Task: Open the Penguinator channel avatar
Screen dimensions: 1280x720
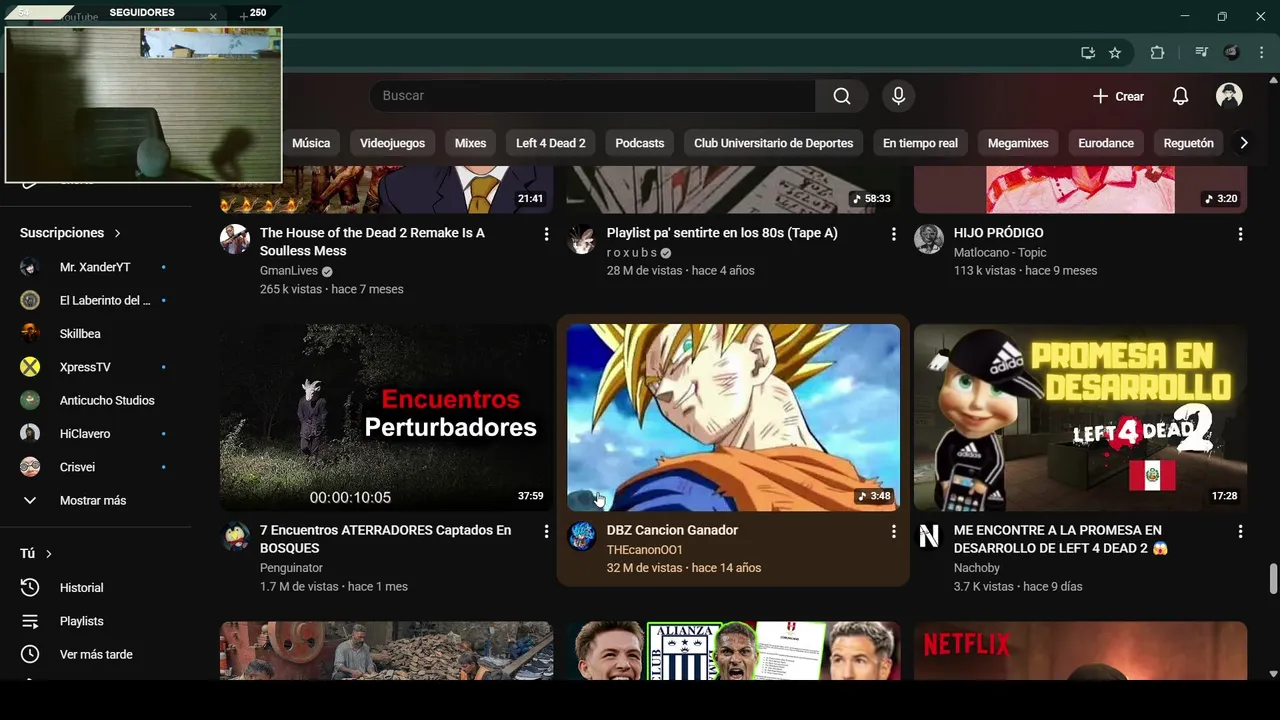Action: click(x=235, y=537)
